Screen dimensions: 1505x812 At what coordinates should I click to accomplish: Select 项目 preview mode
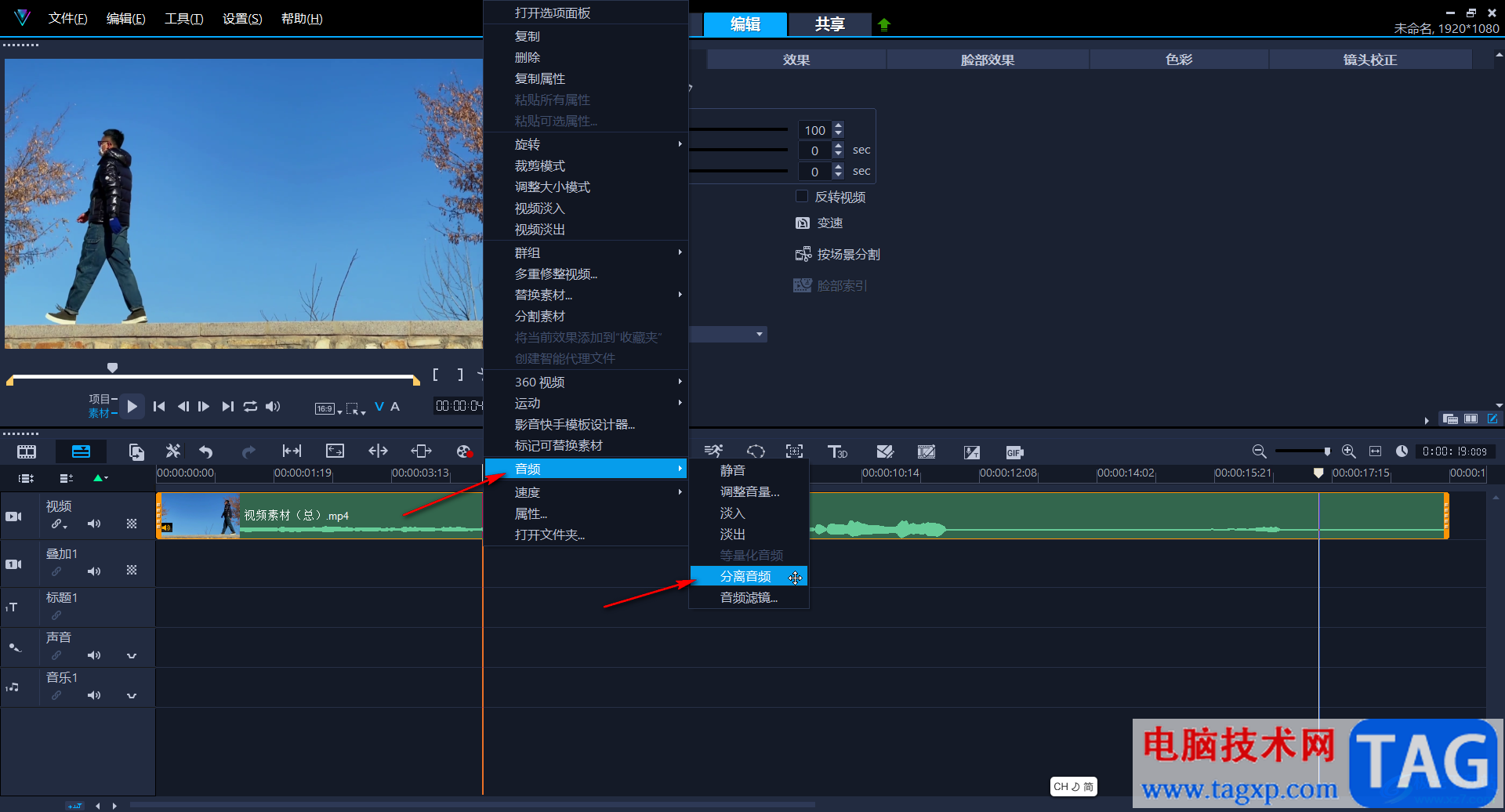tap(100, 399)
